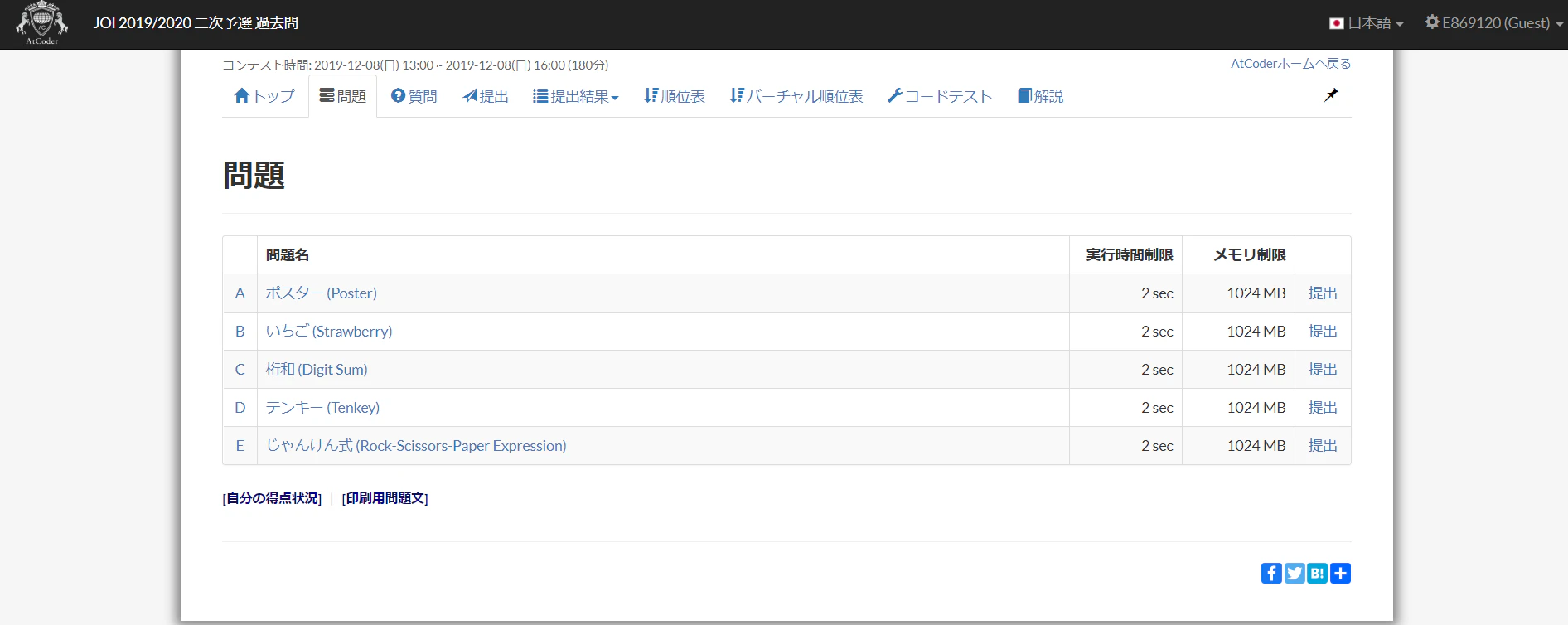The height and width of the screenshot is (625, 1568).
Task: Open the 提出 tab in navigation
Action: [x=485, y=96]
